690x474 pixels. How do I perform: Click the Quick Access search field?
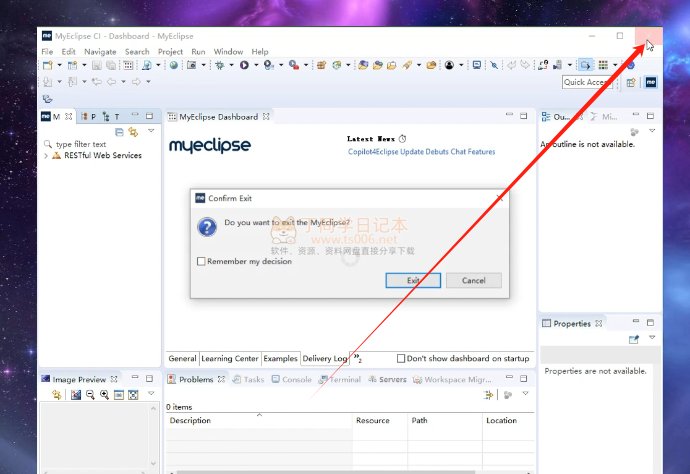tap(586, 83)
